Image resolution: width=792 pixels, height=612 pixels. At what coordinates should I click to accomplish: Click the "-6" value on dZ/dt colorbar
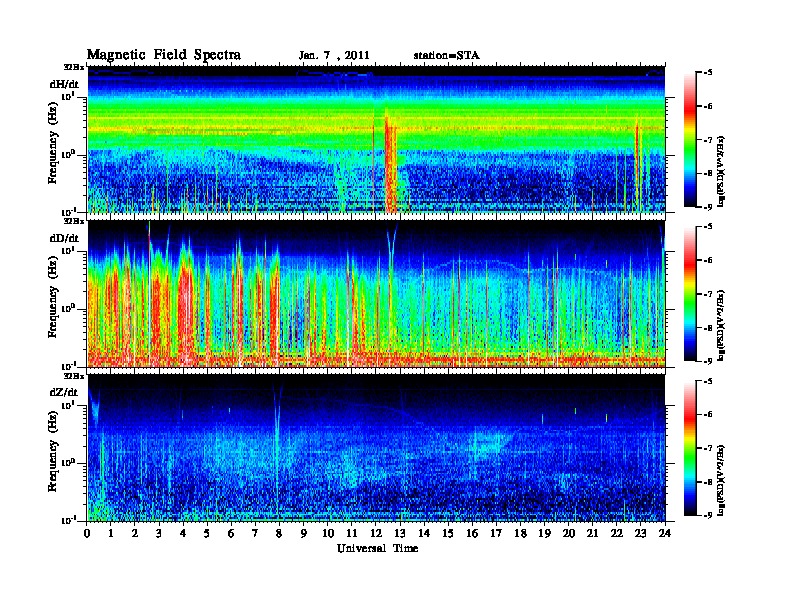(x=707, y=414)
